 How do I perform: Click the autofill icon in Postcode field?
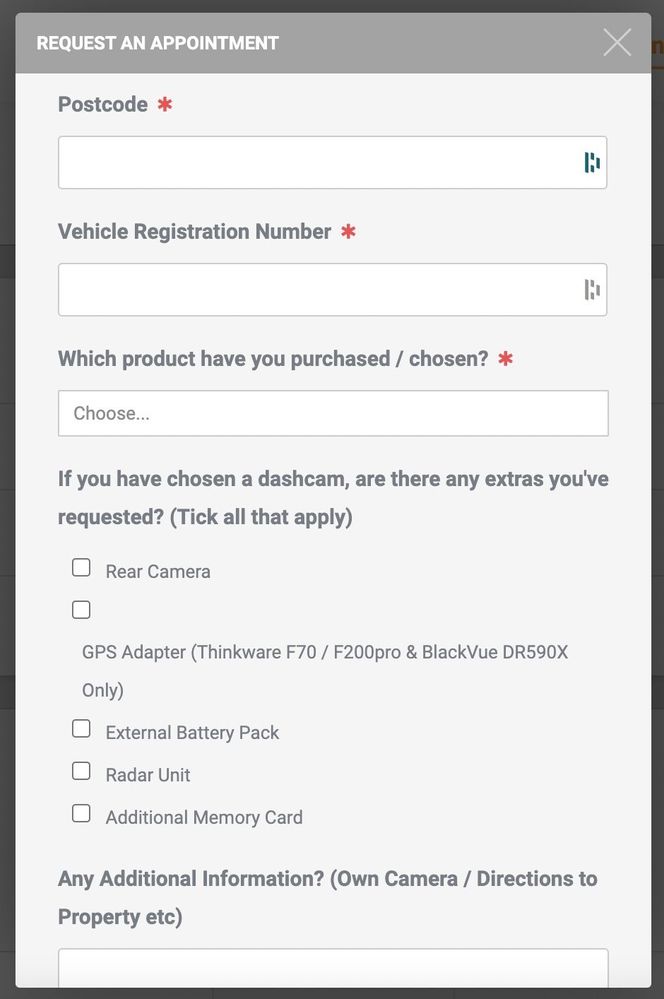click(x=592, y=163)
